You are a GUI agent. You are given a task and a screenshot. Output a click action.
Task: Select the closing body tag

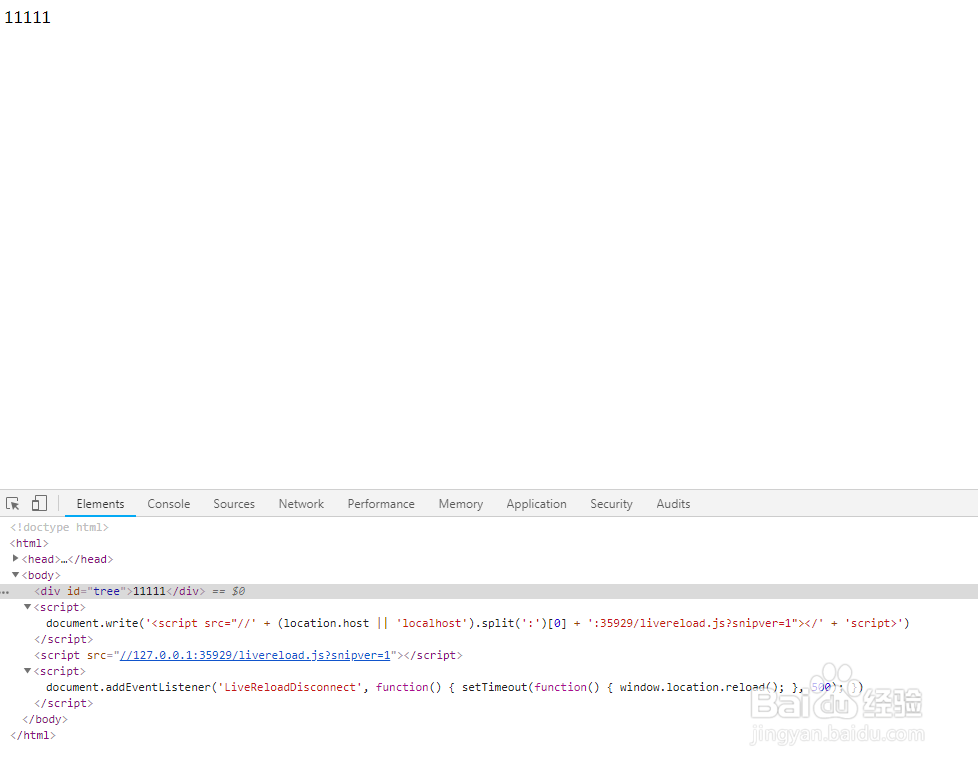pos(45,719)
